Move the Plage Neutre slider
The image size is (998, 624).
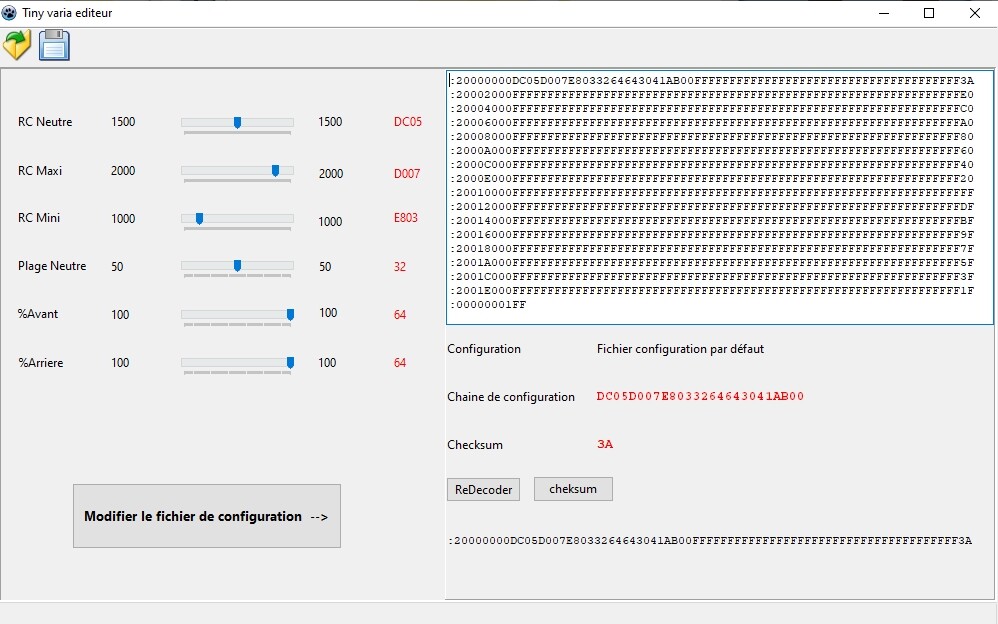(x=237, y=266)
